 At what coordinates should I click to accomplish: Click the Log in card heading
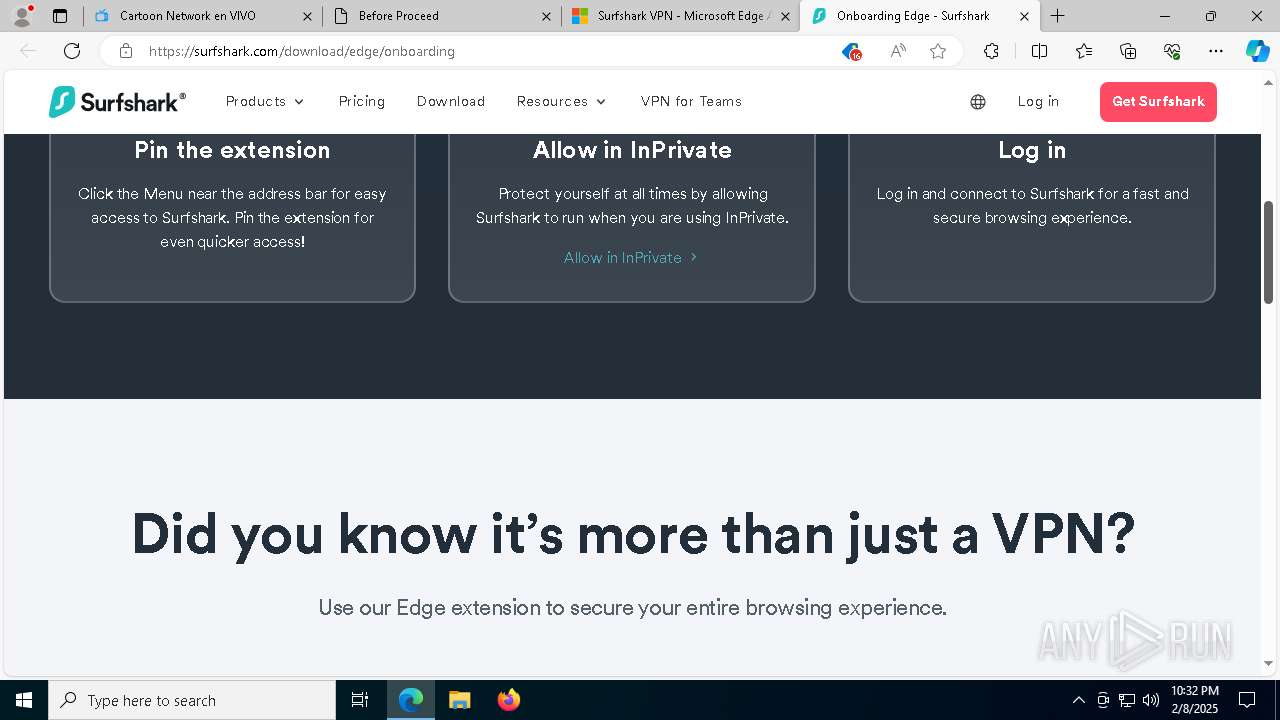coord(1032,150)
